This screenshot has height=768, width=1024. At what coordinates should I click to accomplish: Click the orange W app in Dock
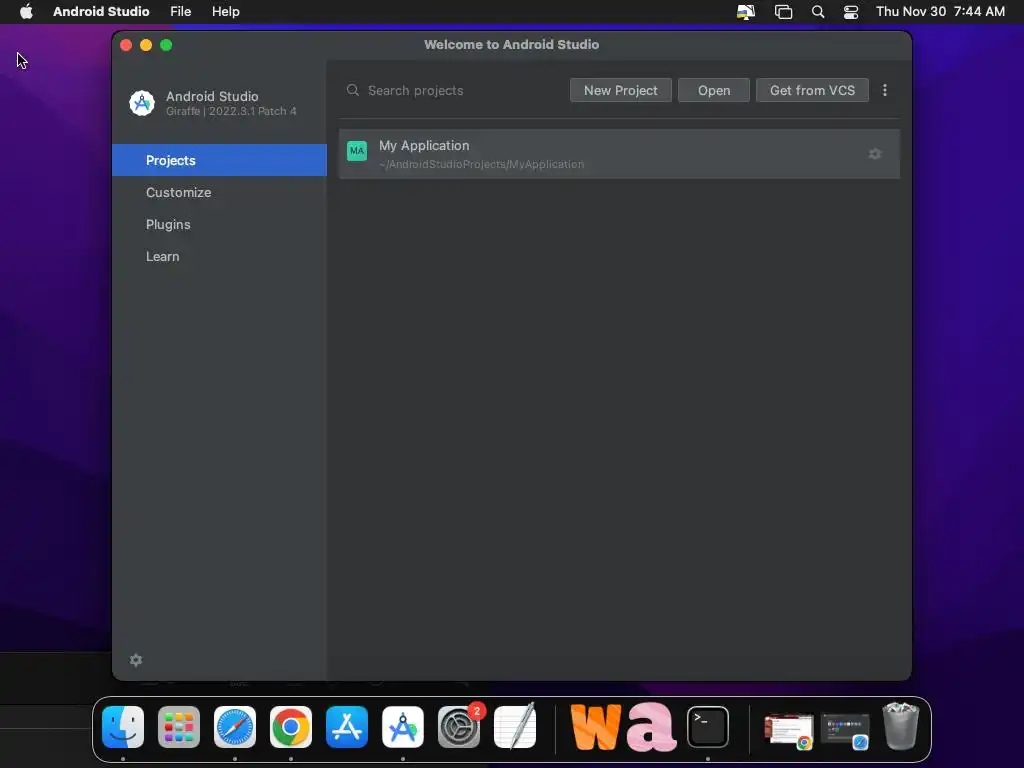click(595, 727)
